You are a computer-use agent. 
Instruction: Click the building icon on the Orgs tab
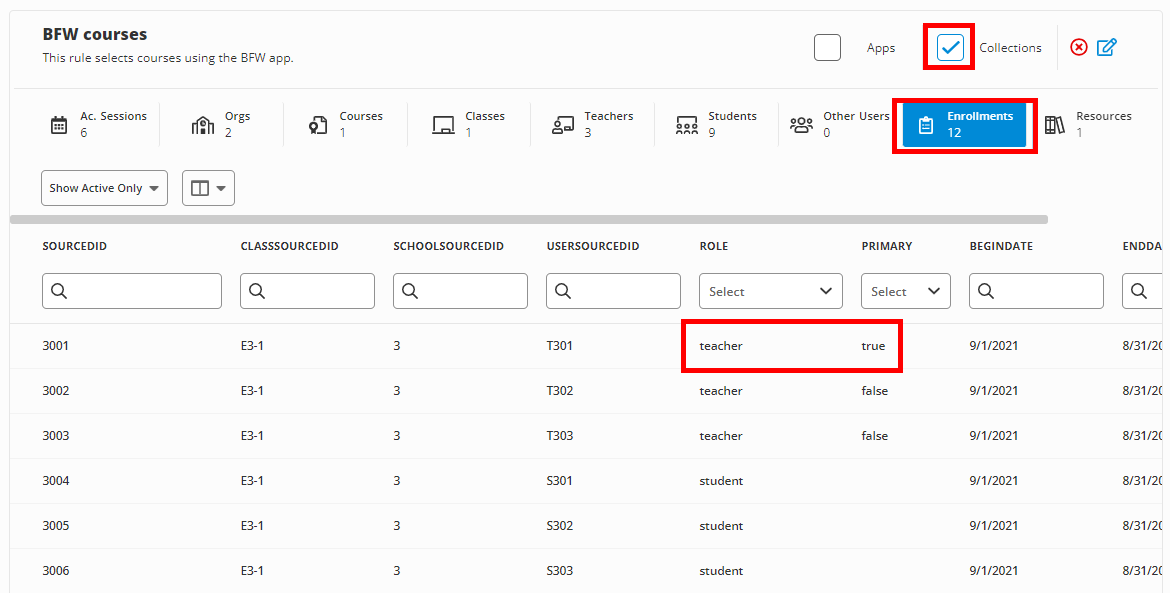coord(202,123)
